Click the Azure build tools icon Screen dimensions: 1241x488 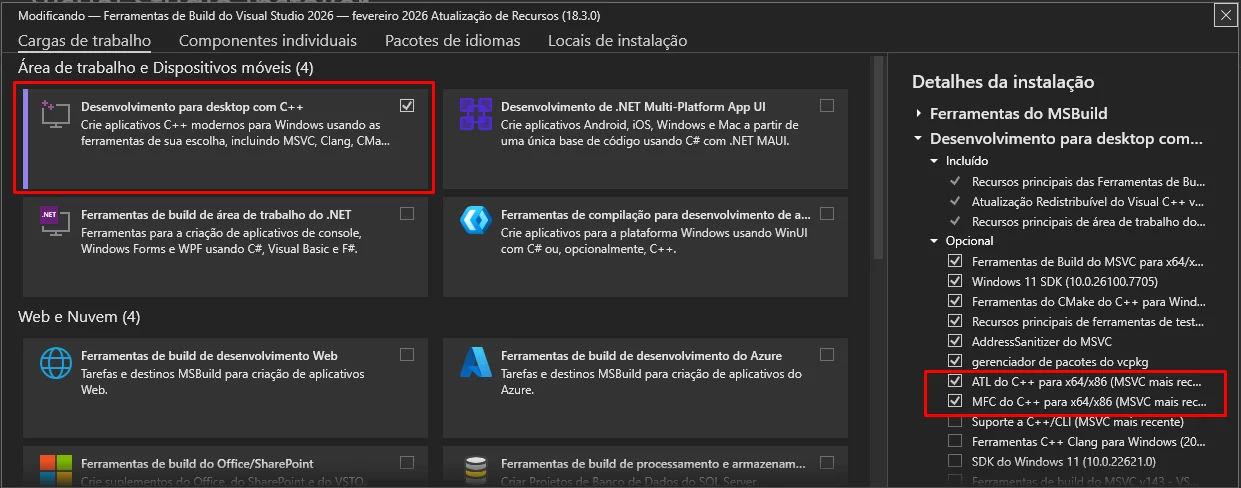click(476, 364)
